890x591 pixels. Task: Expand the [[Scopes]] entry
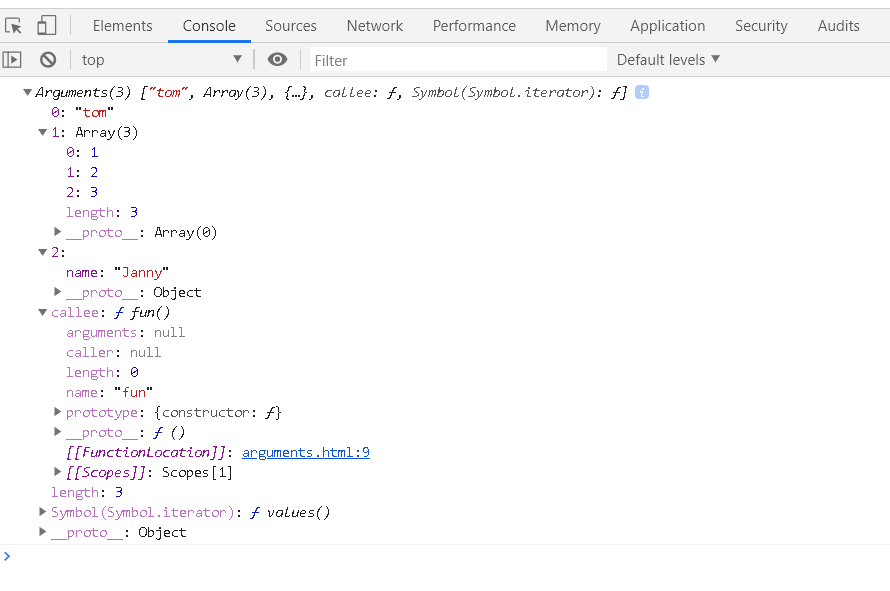tap(58, 472)
